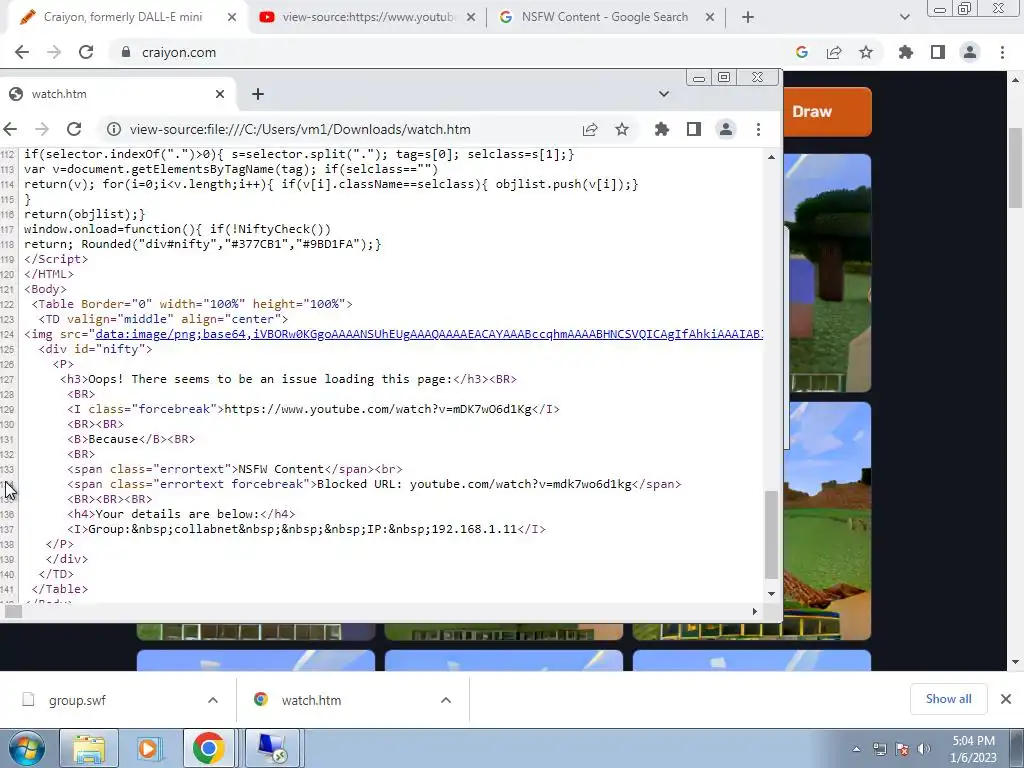The height and width of the screenshot is (768, 1024).
Task: Click the Craiyon page vertical scrollbar thumb
Action: tap(1015, 168)
